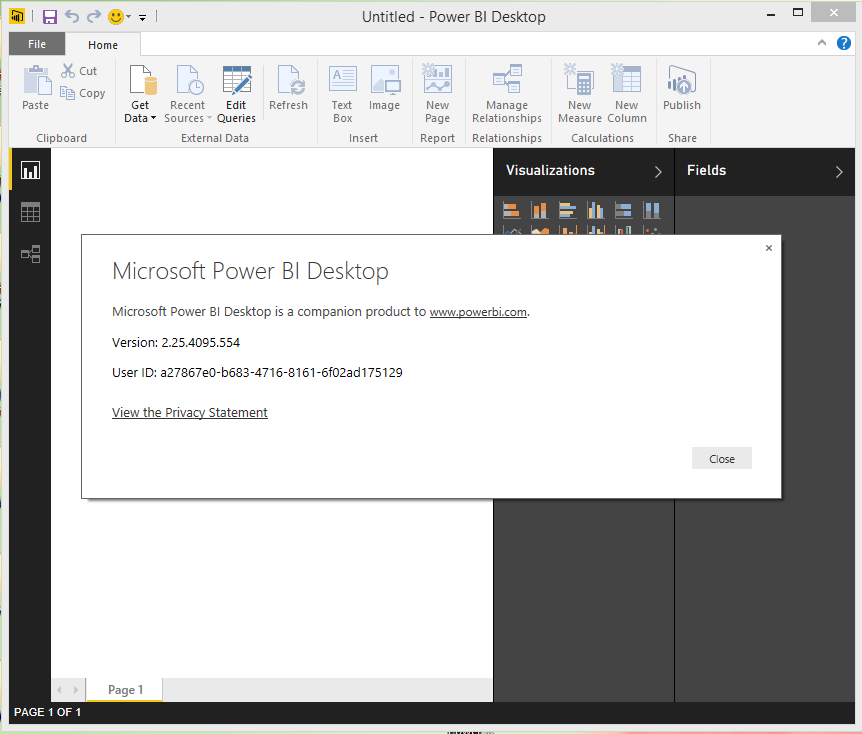The width and height of the screenshot is (862, 734).
Task: Click the Cut command
Action: point(79,71)
